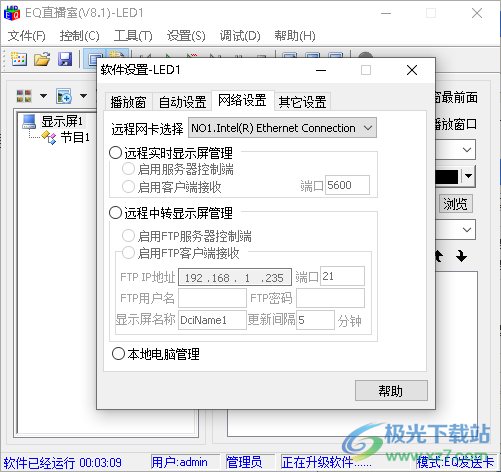The width and height of the screenshot is (501, 472).
Task: Click the Save floppy disk icon
Action: coord(65,59)
